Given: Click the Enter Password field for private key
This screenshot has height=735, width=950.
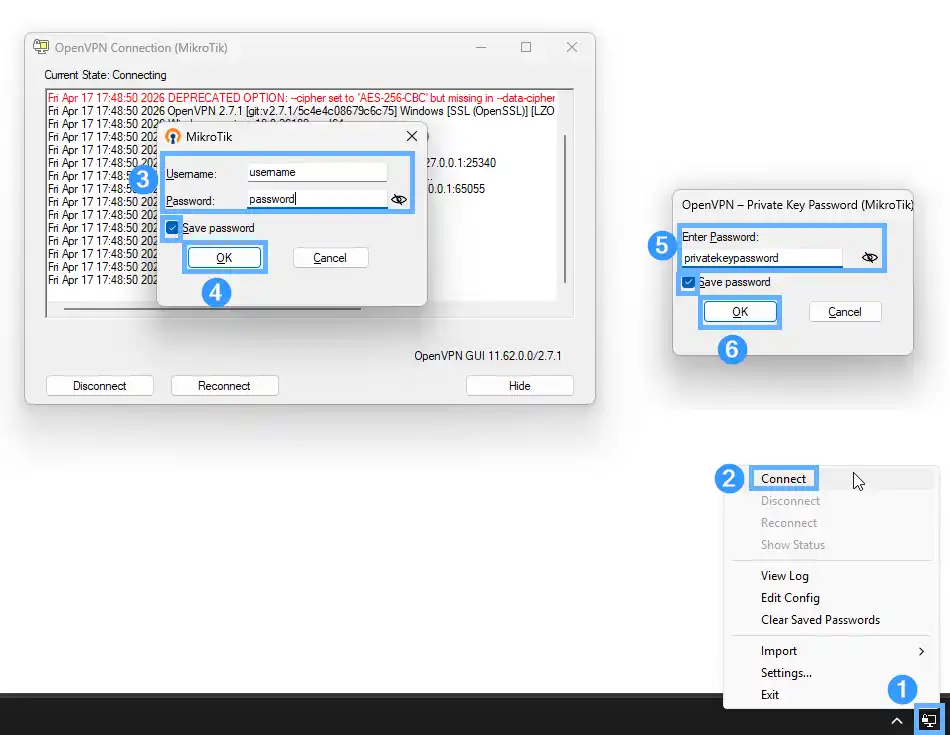Looking at the screenshot, I should click(x=762, y=258).
